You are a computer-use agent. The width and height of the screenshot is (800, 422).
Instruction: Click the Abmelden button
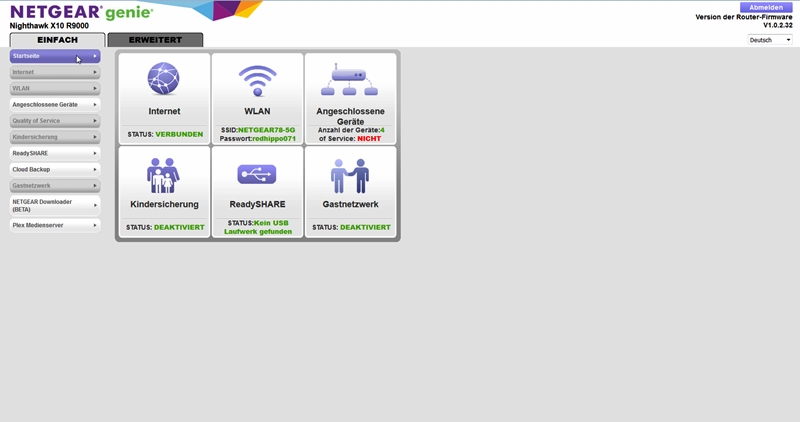click(x=766, y=7)
